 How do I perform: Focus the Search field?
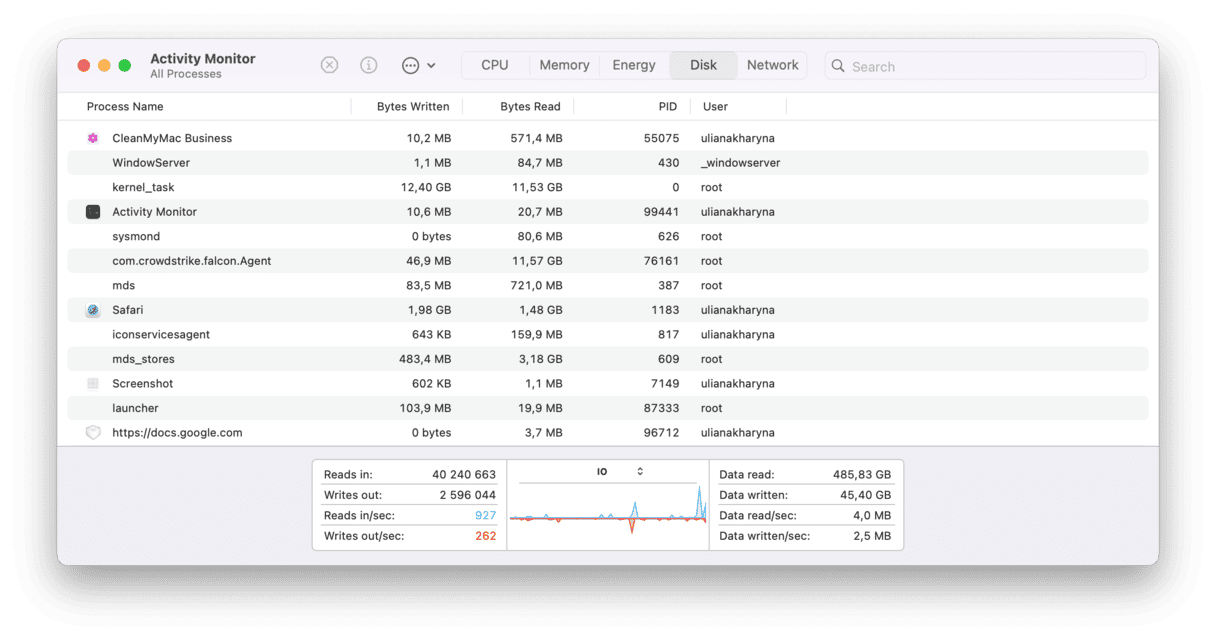(x=985, y=66)
